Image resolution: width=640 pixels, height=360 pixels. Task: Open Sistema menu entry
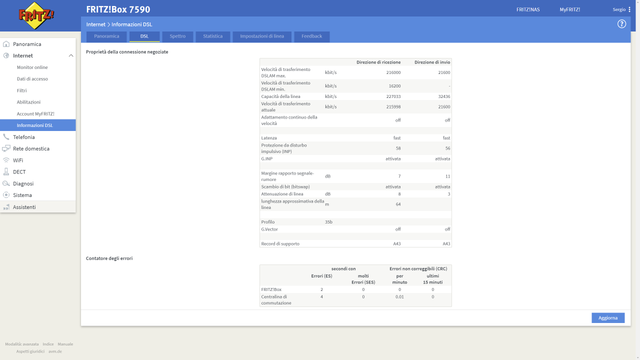(22, 195)
